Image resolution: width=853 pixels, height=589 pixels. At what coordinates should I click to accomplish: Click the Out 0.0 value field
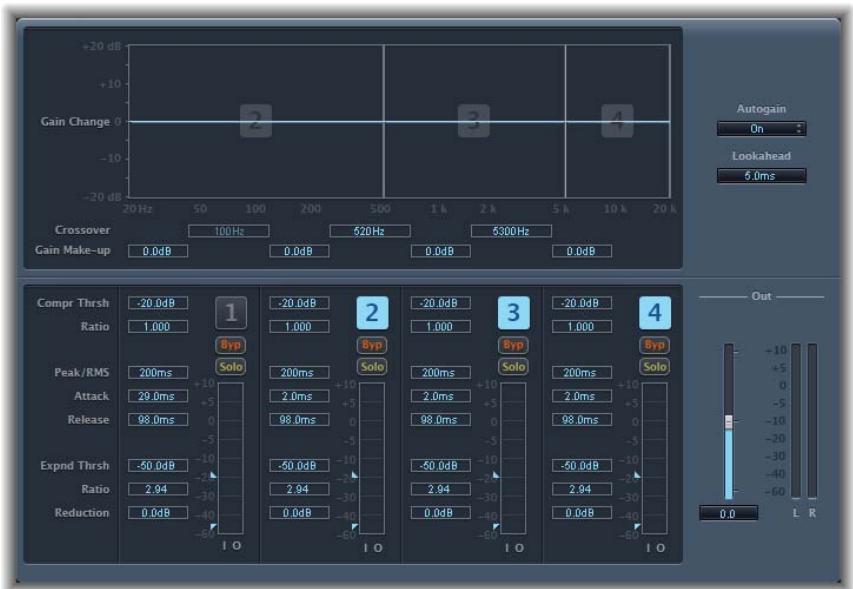[728, 513]
